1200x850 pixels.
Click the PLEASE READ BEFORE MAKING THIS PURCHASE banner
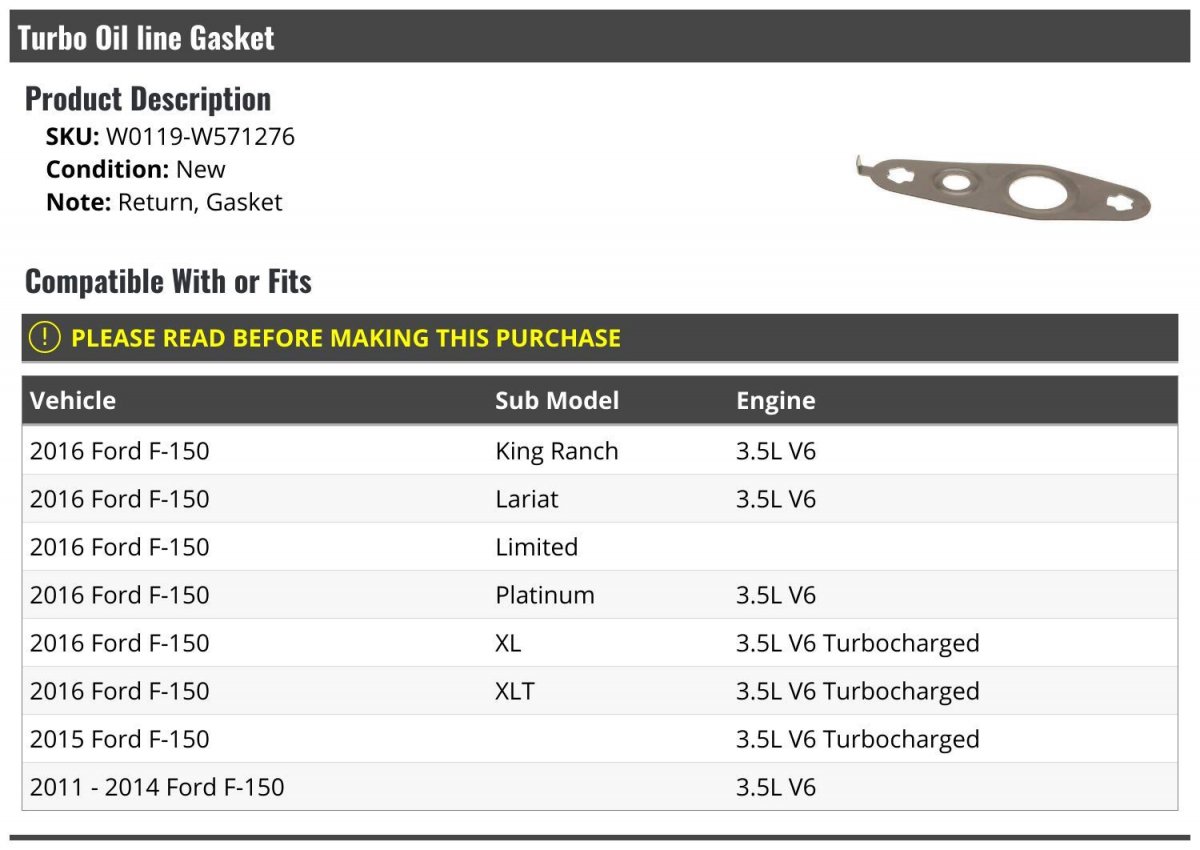600,338
